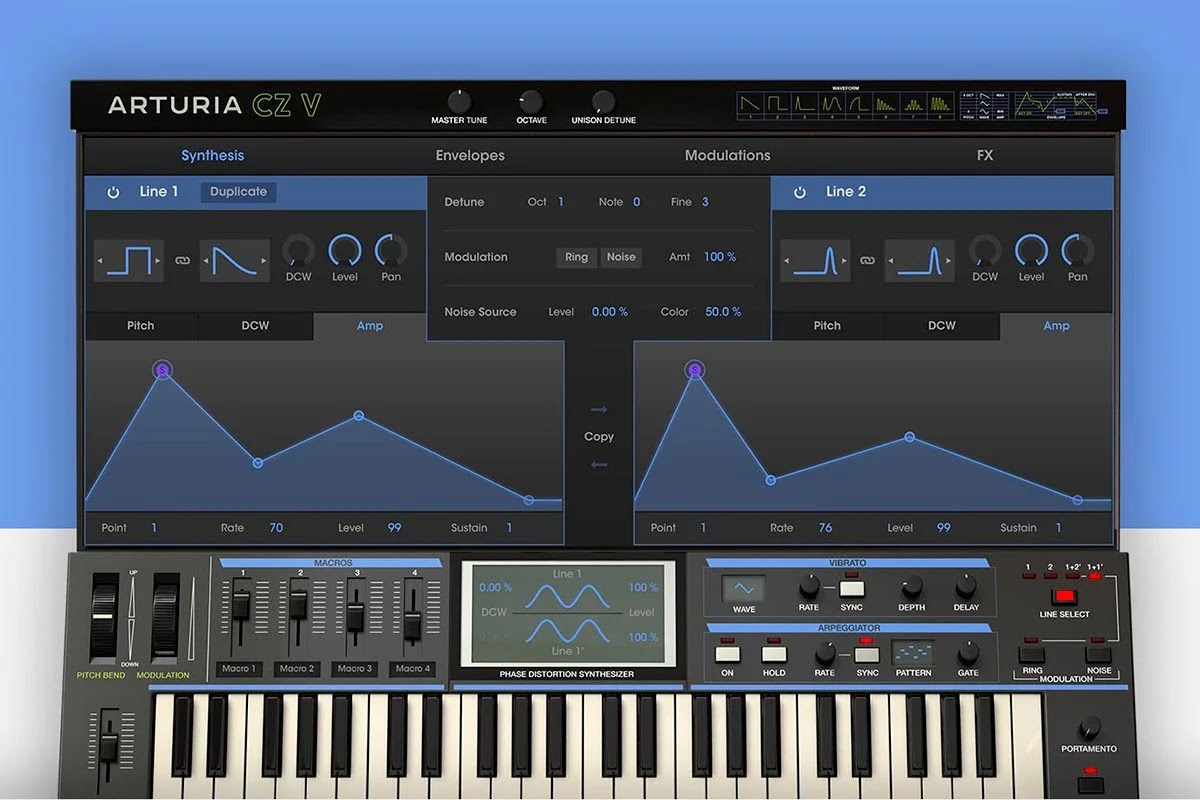Image resolution: width=1200 pixels, height=800 pixels.
Task: Open the Arpeggiator PATTERN display
Action: (913, 653)
